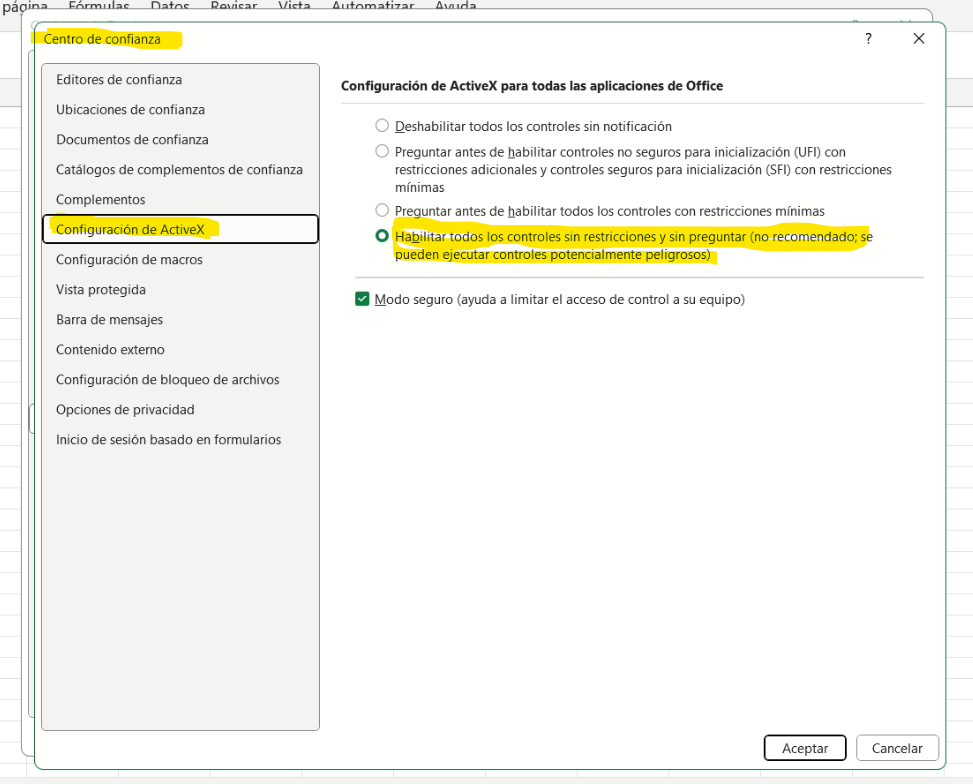Open Ubicaciones de confianza section
The height and width of the screenshot is (784, 973).
click(x=180, y=109)
